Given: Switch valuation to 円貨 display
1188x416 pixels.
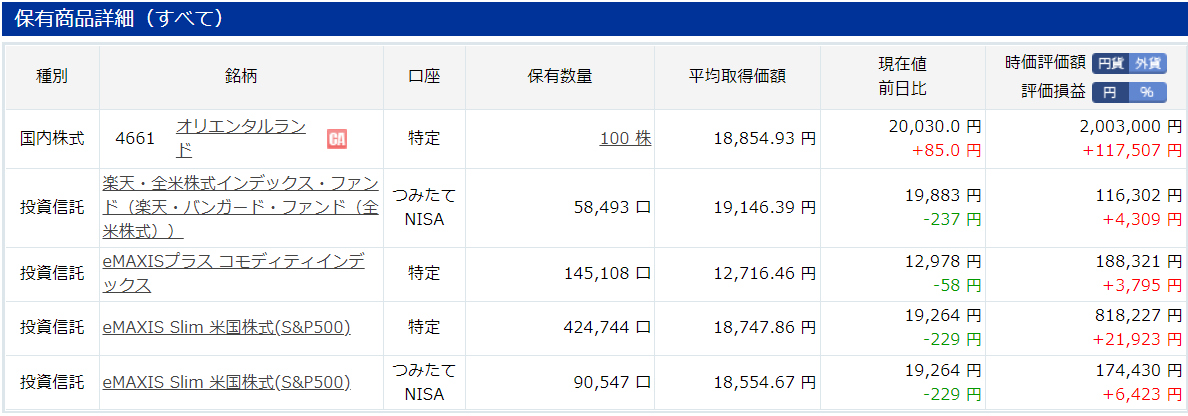Looking at the screenshot, I should pos(1111,64).
